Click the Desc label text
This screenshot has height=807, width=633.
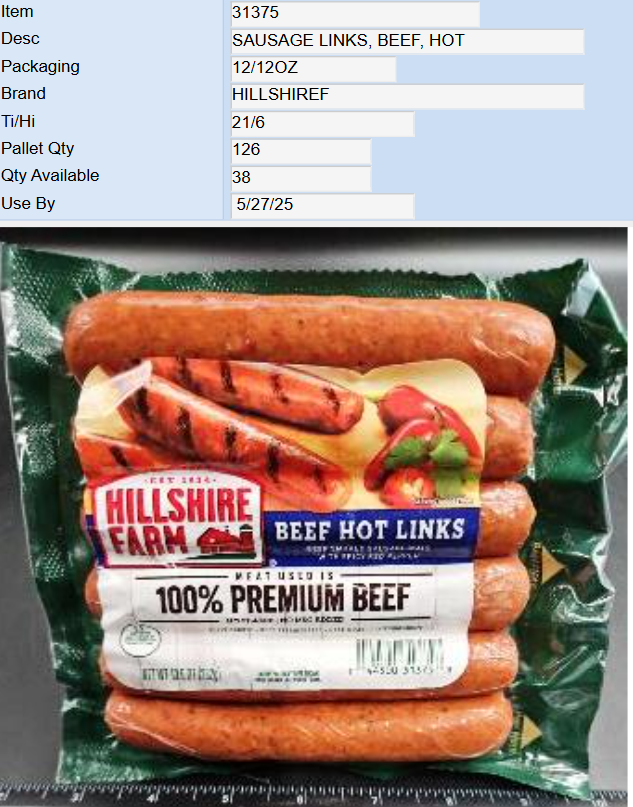point(20,39)
